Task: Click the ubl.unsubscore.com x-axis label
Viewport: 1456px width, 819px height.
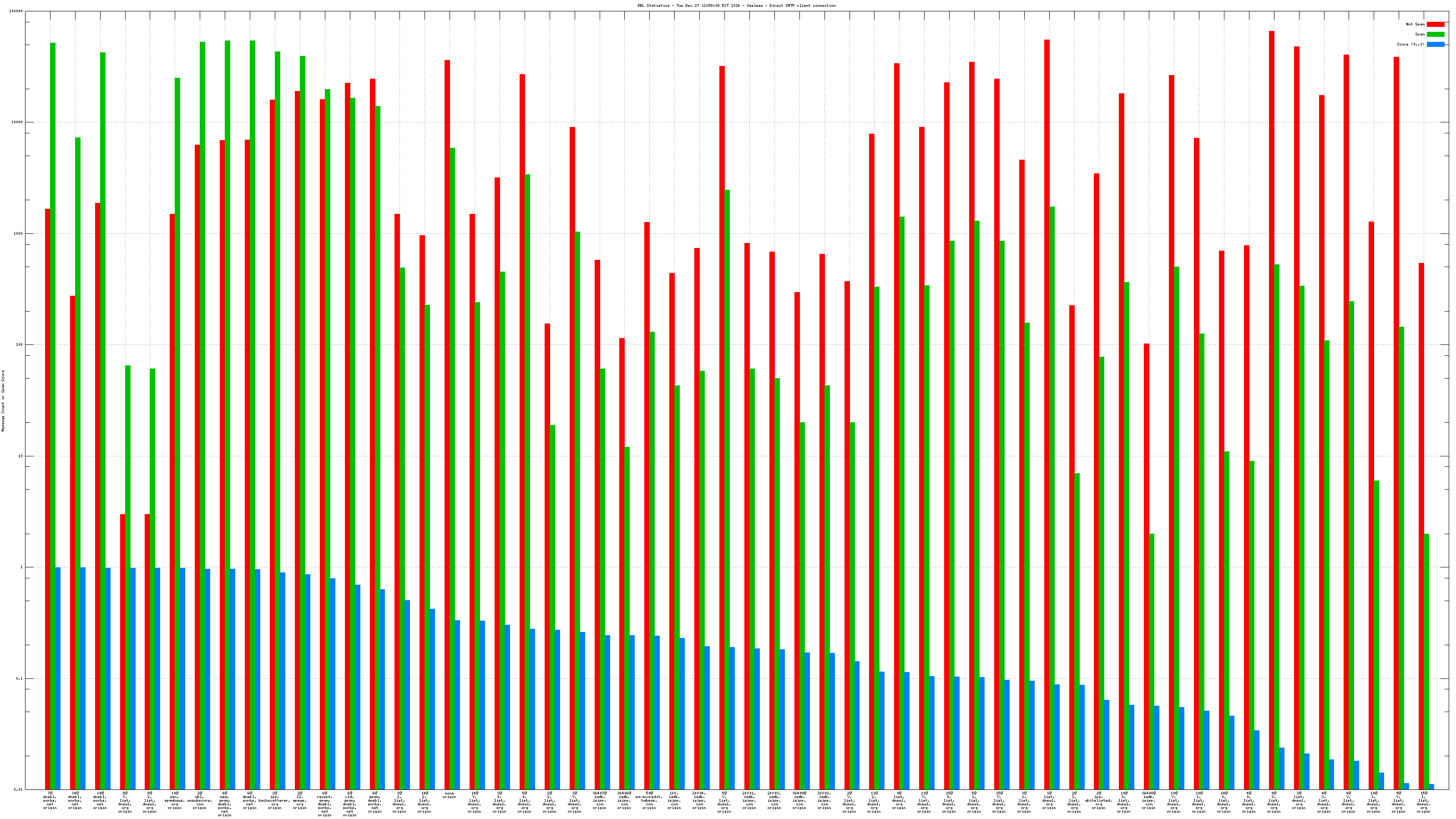Action: 200,800
